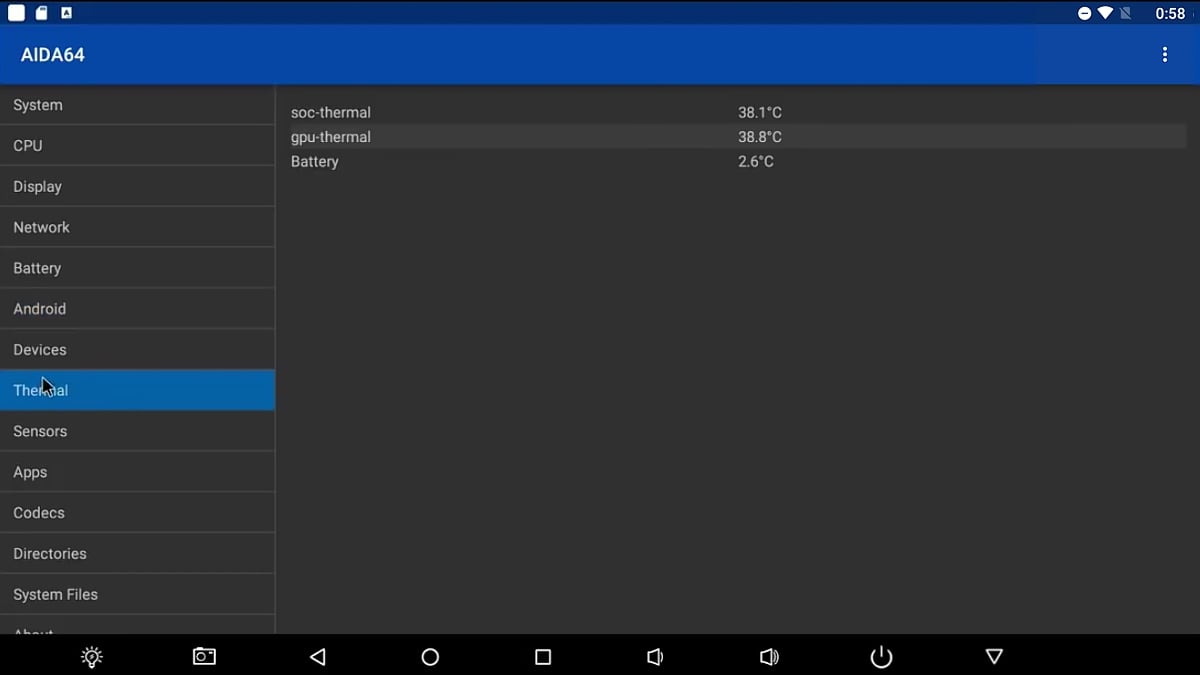Select the screenshot camera icon
The height and width of the screenshot is (675, 1200).
click(204, 656)
